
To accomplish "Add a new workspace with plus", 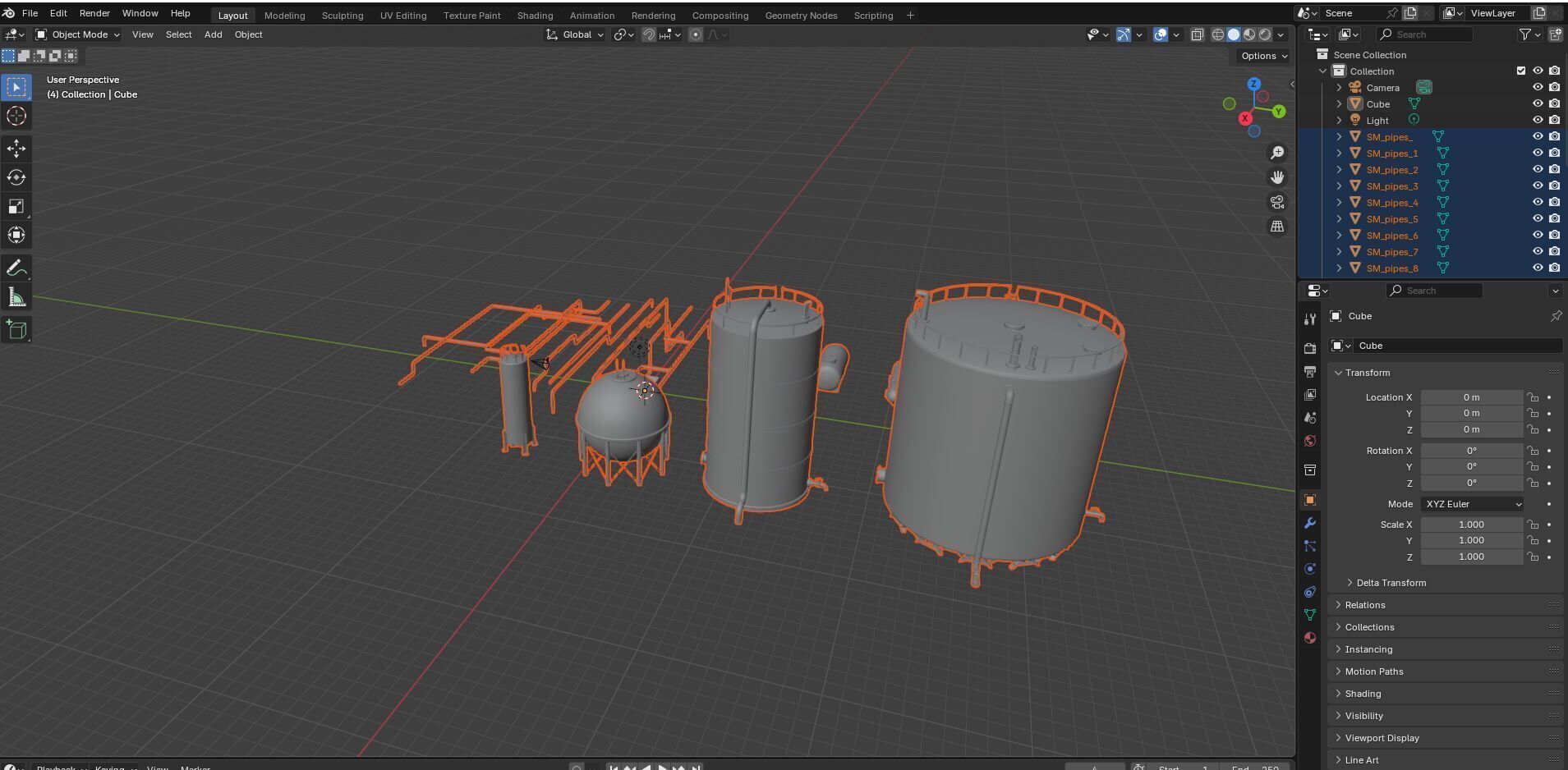I will (910, 15).
